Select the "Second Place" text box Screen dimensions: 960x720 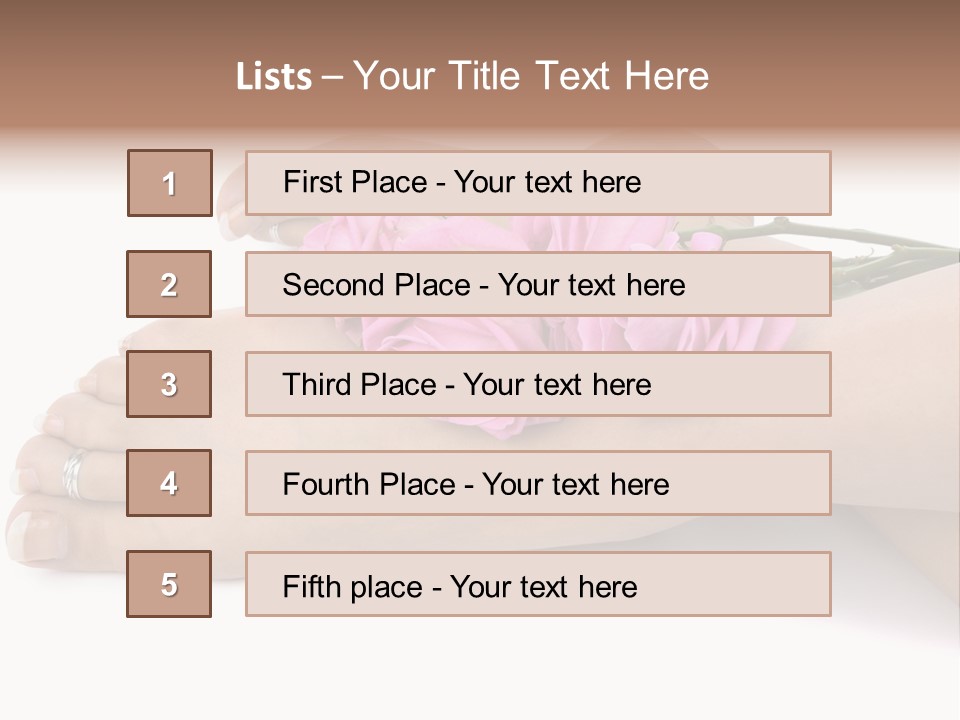pyautogui.click(x=538, y=284)
